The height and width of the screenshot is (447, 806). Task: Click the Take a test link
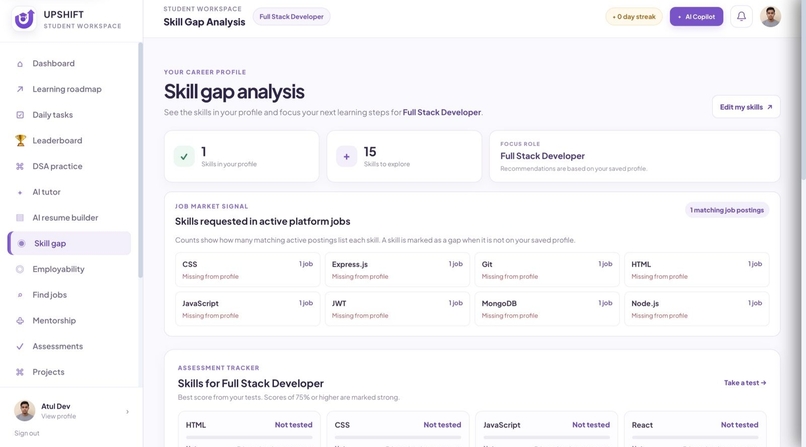(x=745, y=383)
